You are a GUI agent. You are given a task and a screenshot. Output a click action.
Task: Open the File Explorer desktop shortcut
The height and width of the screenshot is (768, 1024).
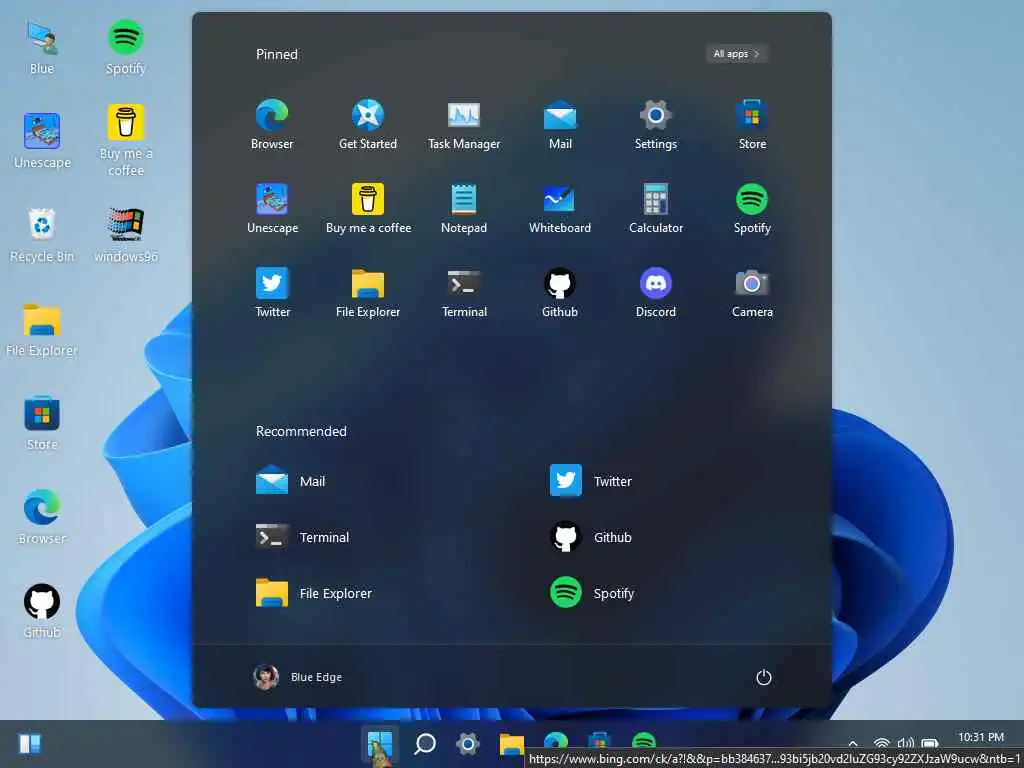point(42,330)
